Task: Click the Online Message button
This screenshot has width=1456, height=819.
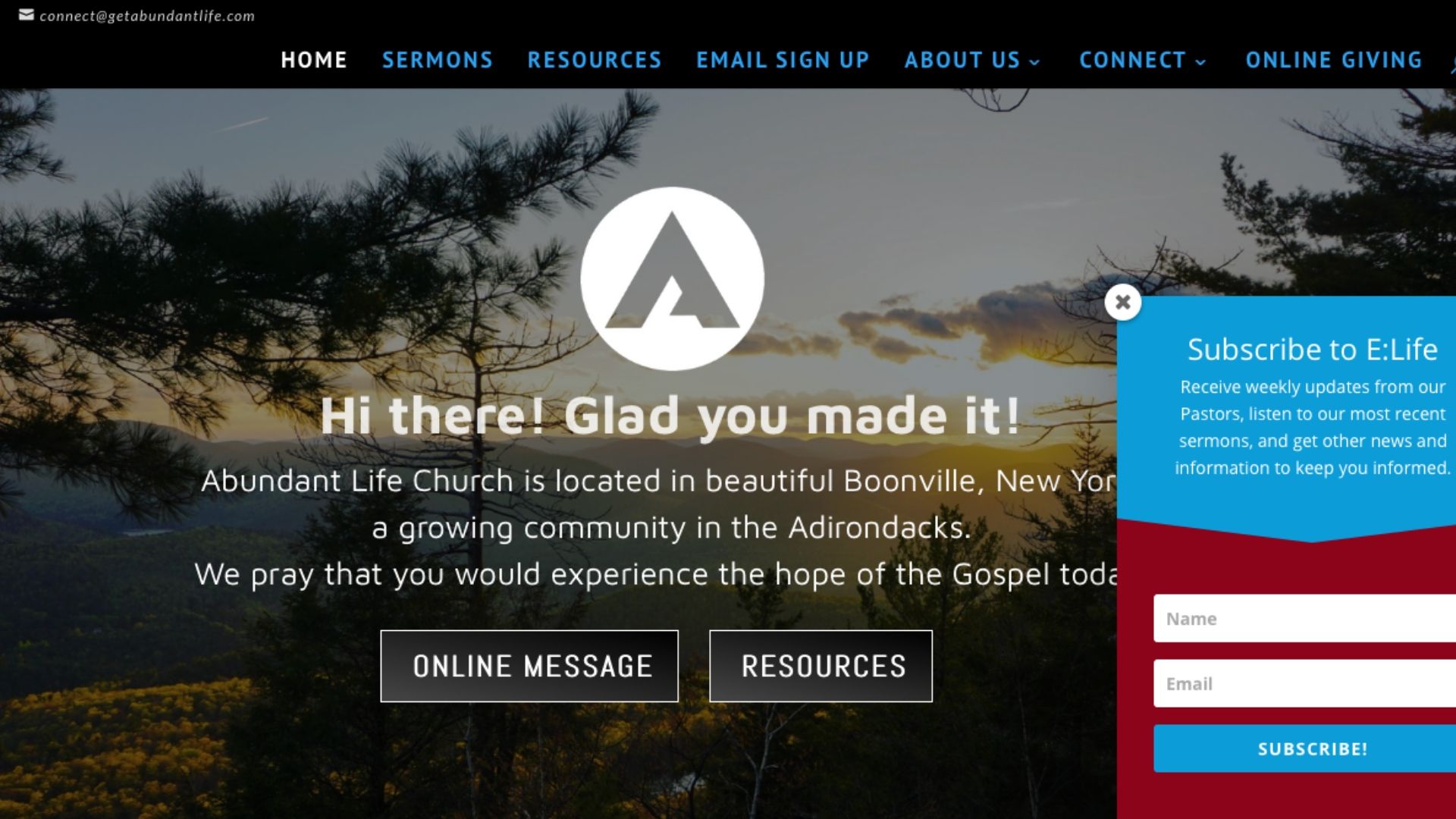Action: [x=529, y=666]
